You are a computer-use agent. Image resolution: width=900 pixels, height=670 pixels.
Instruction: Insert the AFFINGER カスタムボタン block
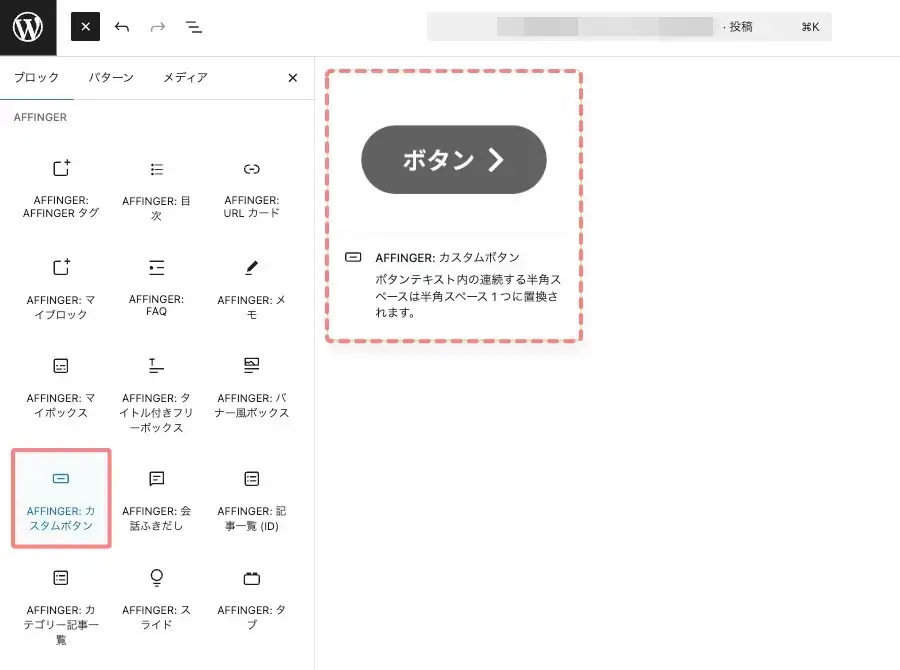pyautogui.click(x=60, y=497)
